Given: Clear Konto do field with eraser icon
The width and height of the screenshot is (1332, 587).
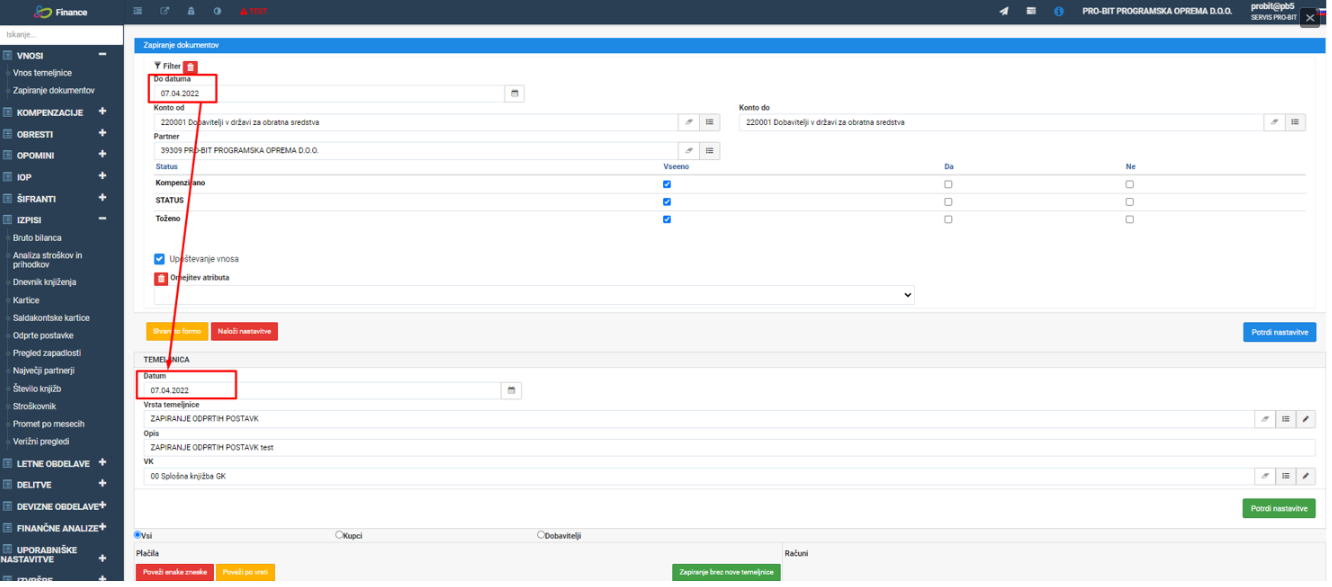Looking at the screenshot, I should (x=1274, y=122).
